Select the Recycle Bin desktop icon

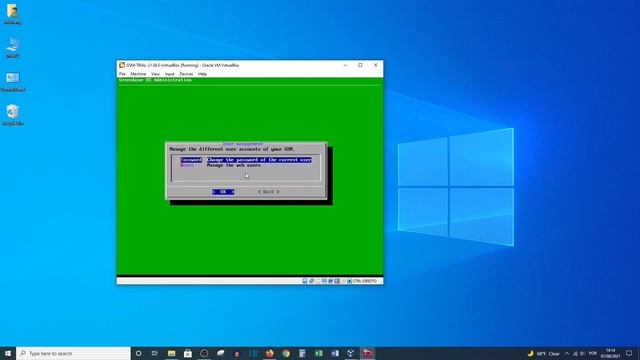pos(13,115)
